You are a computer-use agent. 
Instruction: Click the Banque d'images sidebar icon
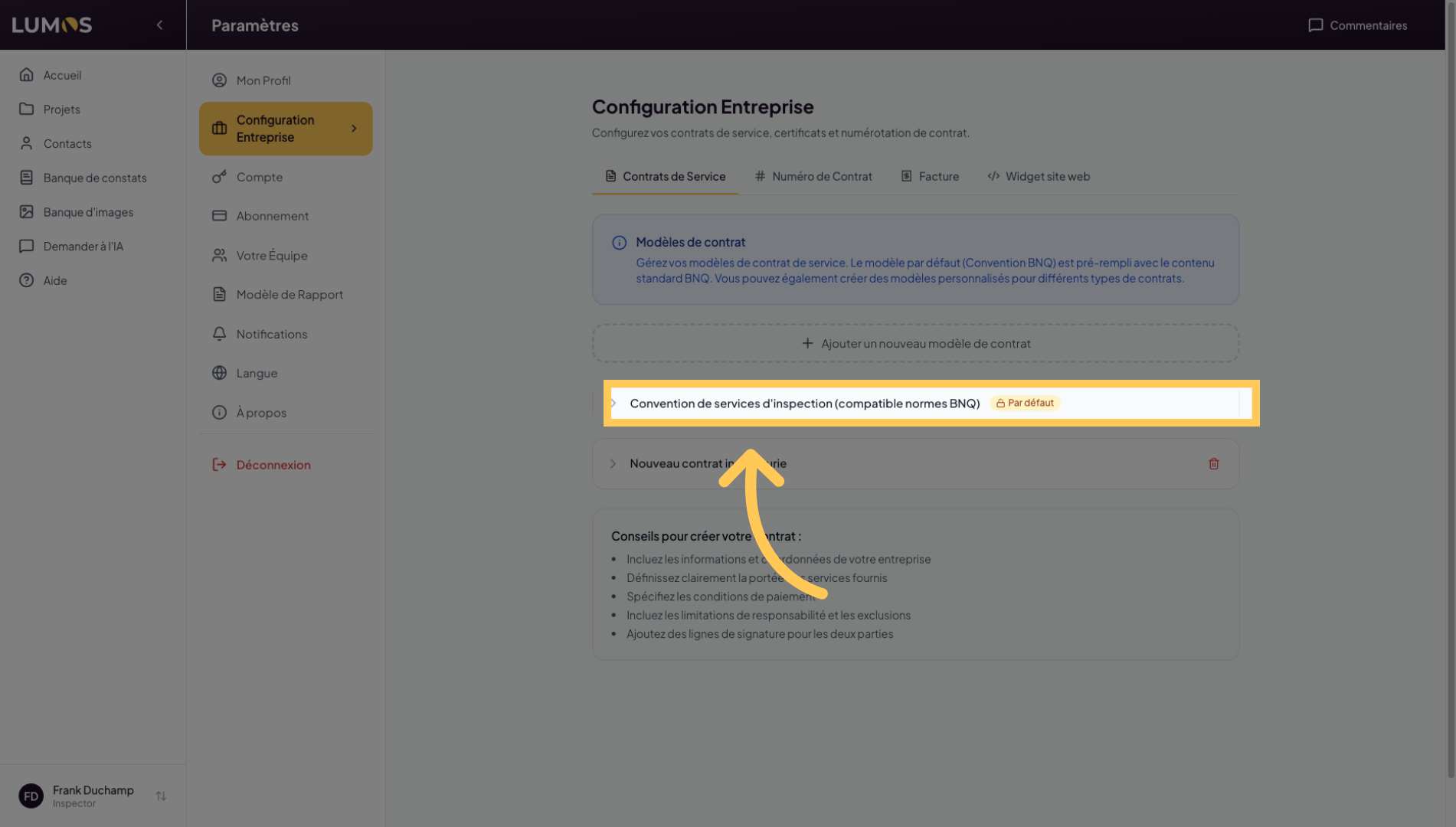(27, 212)
